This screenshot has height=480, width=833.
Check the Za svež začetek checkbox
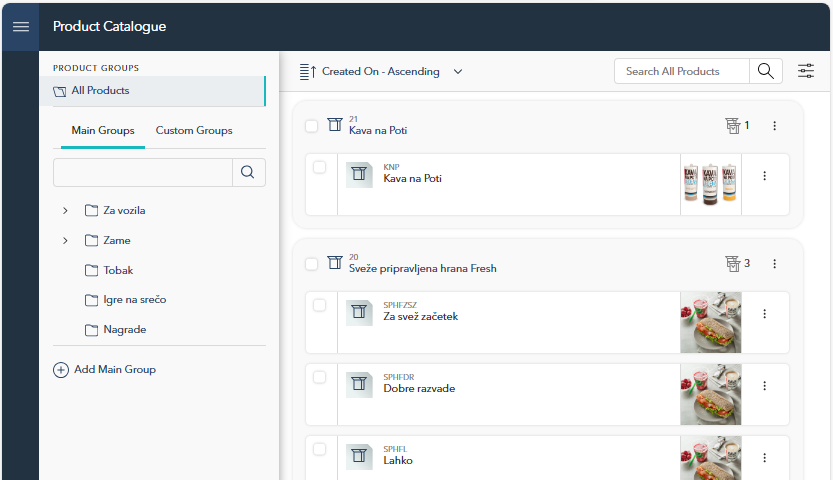[319, 305]
